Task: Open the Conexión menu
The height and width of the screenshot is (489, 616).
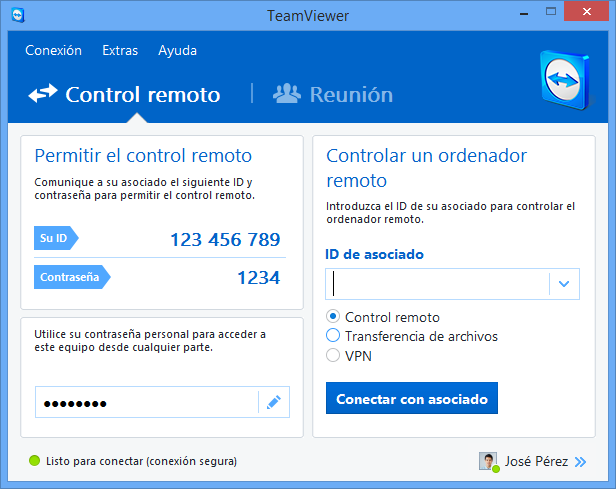Action: point(53,50)
